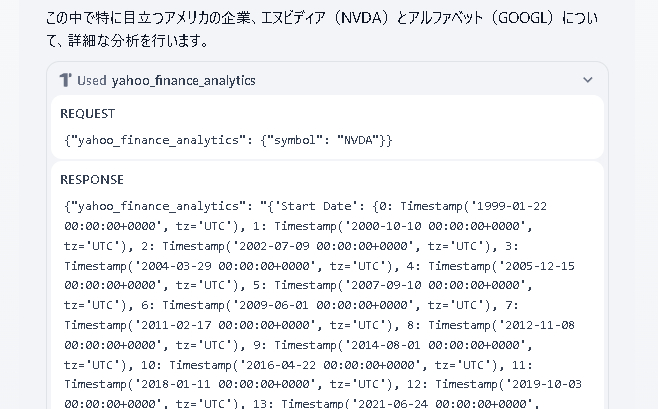Click the '2019-10-03' timestamp in the response
658x409 pixels.
point(546,384)
